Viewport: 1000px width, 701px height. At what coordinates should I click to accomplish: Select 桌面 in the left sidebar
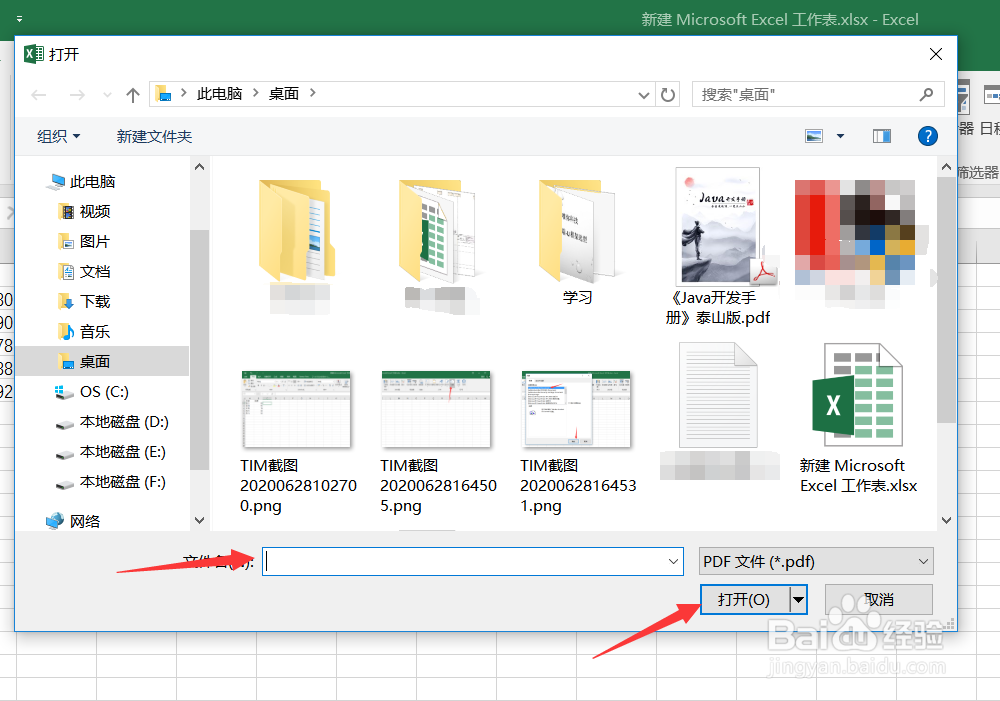pos(96,361)
